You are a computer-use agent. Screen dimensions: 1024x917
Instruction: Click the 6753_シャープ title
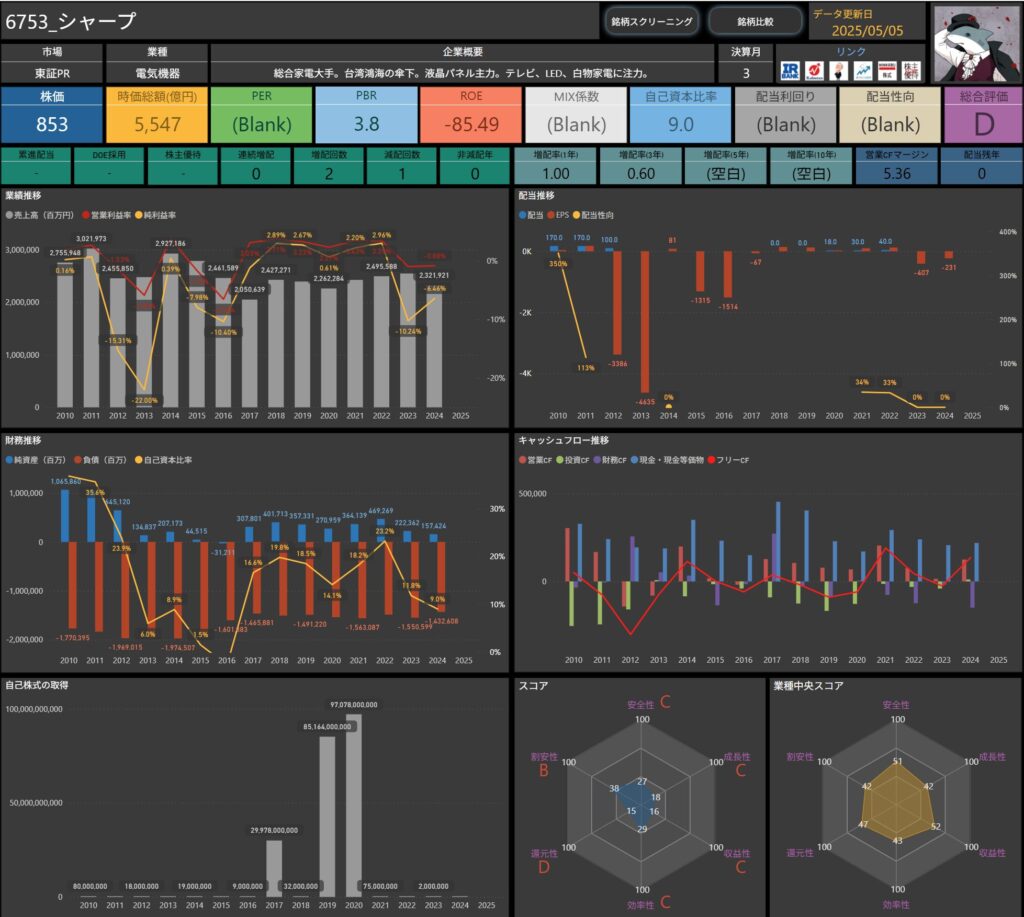[71, 22]
